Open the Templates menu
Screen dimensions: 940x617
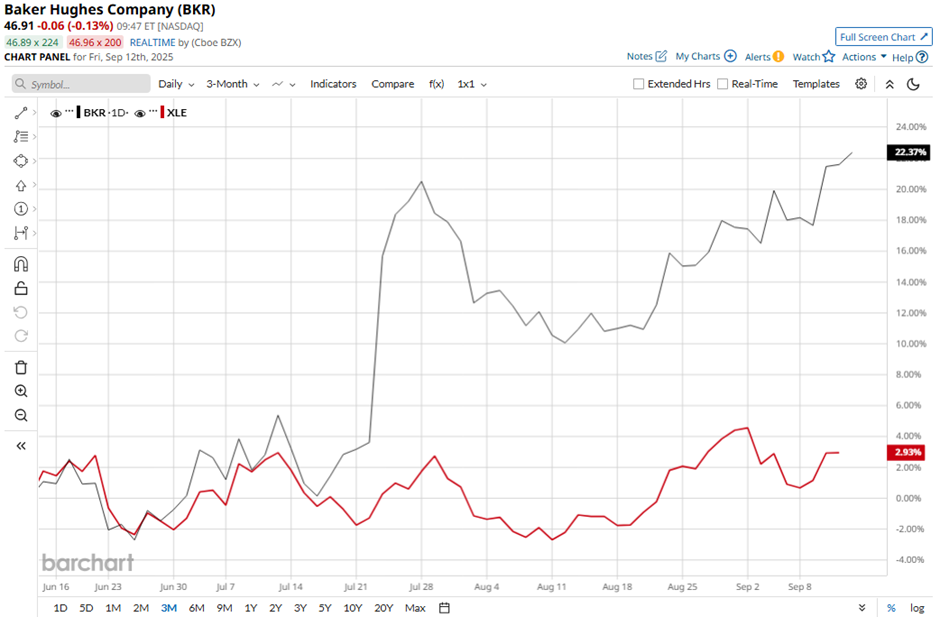tap(816, 84)
